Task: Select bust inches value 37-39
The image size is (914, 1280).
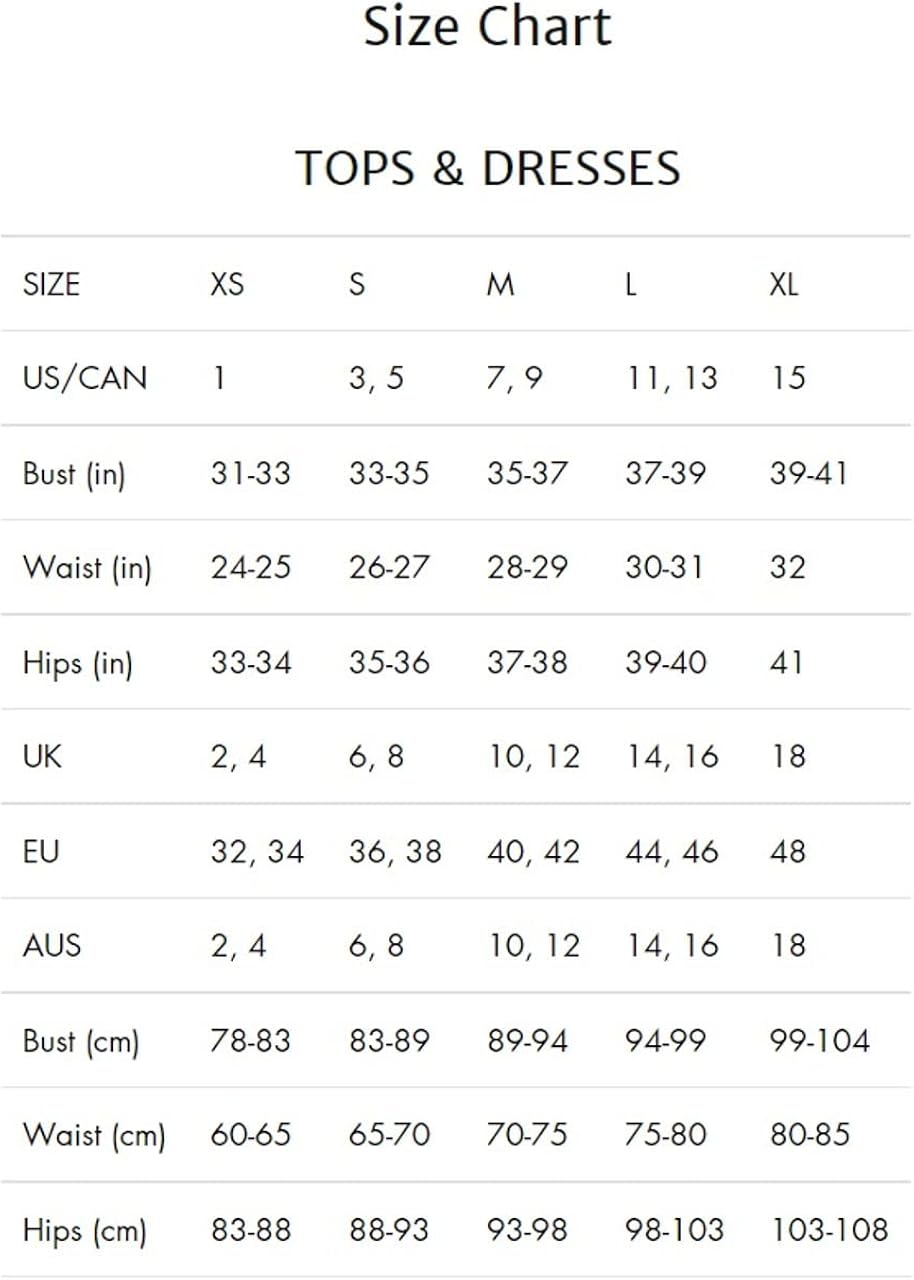Action: tap(665, 473)
